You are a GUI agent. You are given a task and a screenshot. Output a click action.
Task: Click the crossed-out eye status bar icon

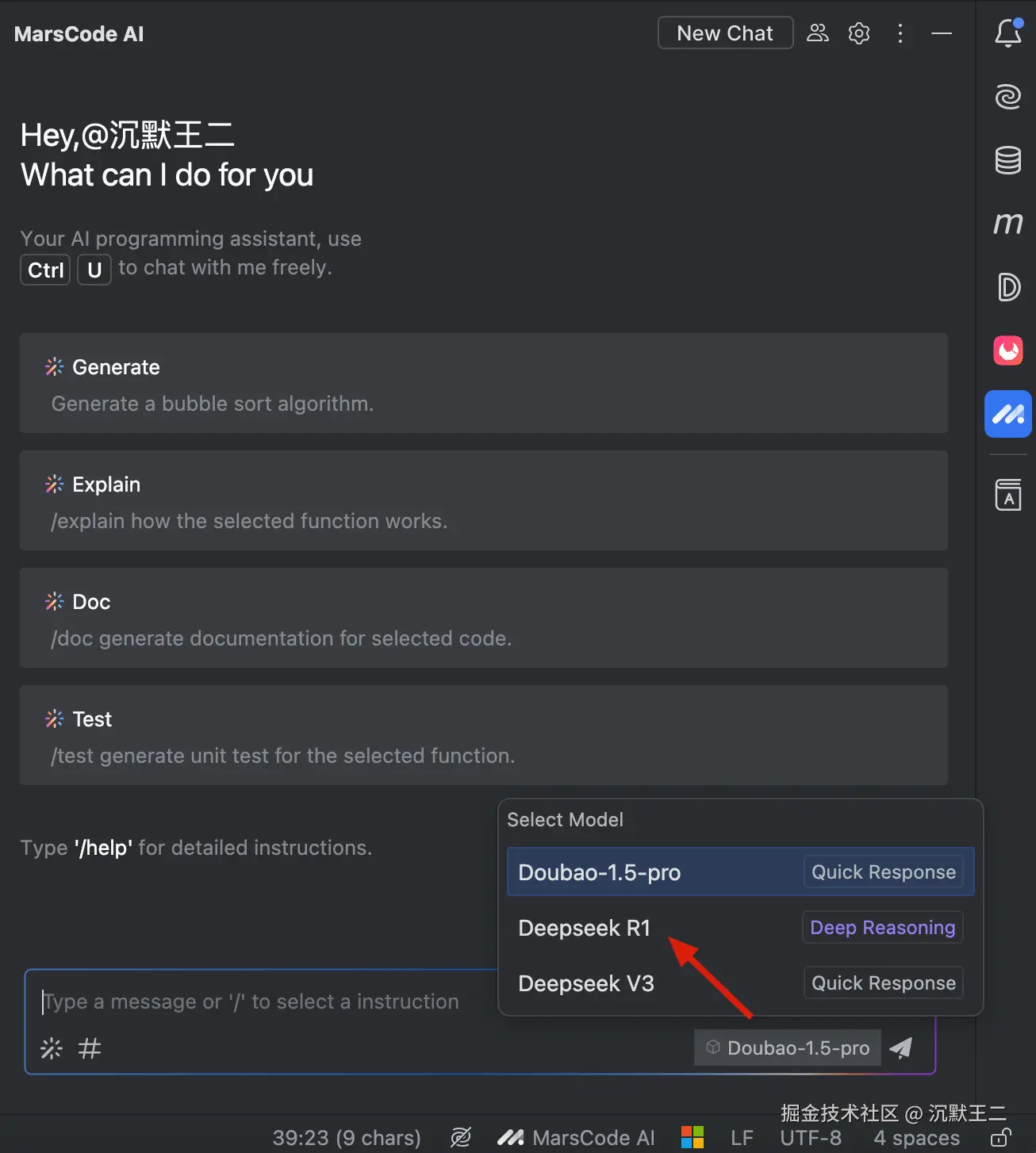click(x=461, y=1137)
